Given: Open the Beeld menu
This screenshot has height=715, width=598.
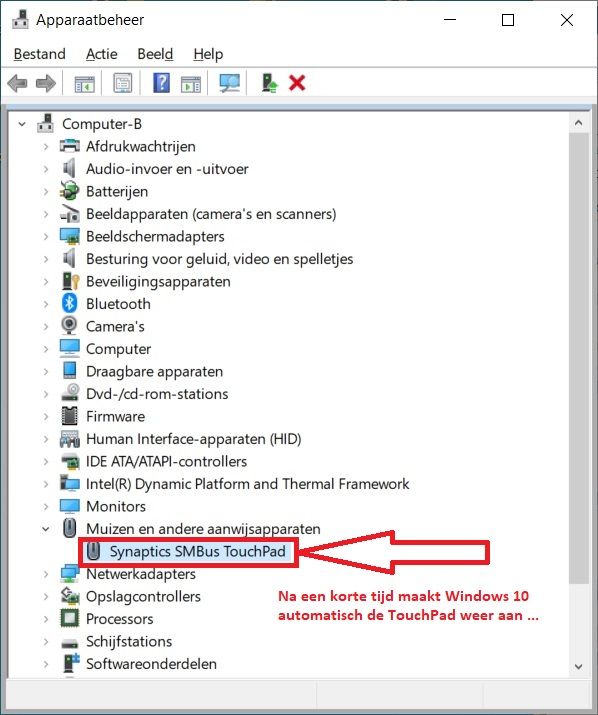Looking at the screenshot, I should click(155, 54).
